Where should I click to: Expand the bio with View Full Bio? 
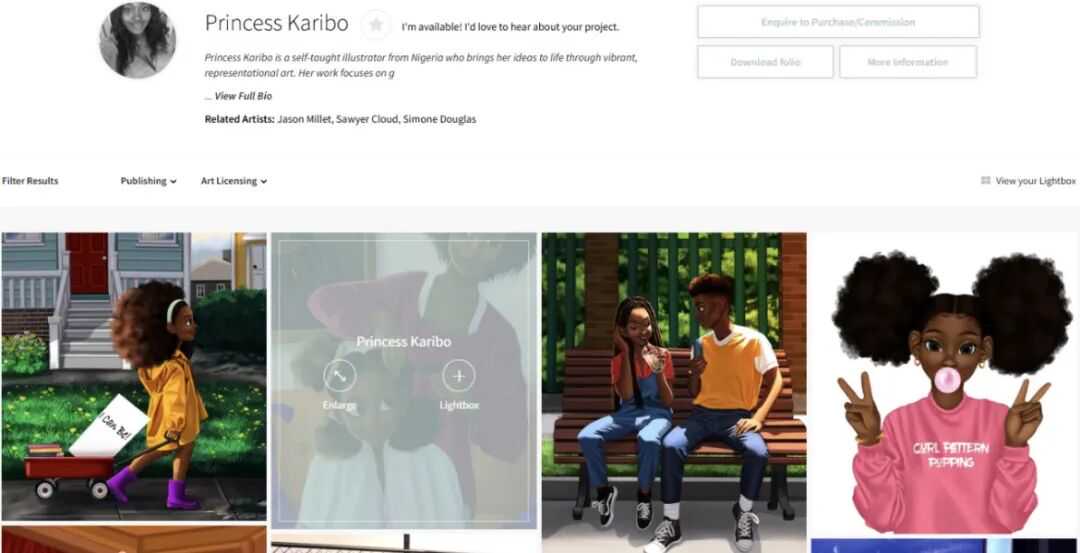pos(243,96)
